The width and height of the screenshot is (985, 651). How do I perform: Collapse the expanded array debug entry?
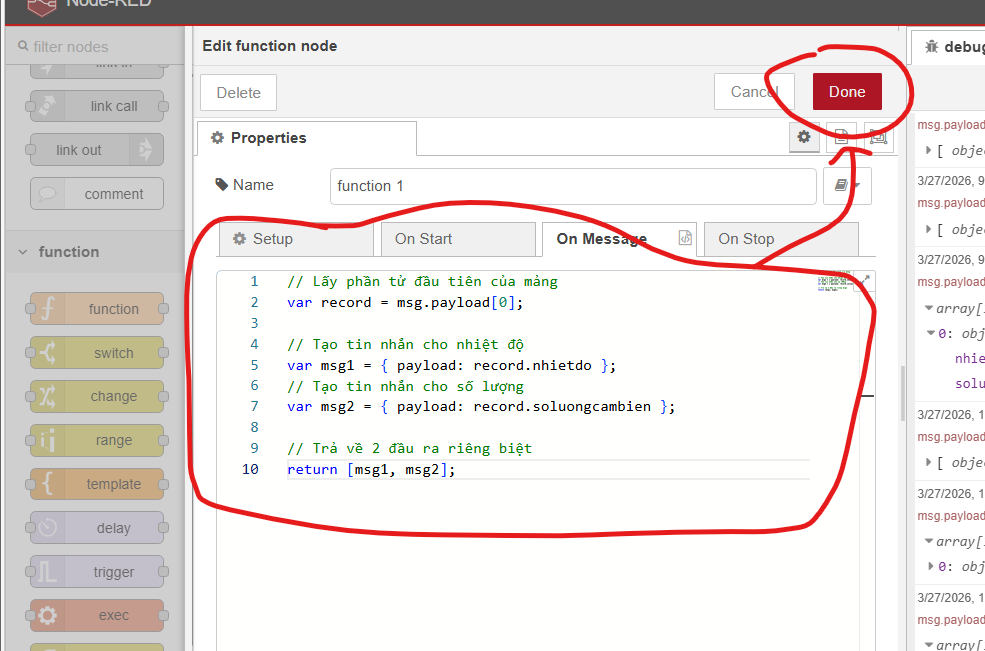(x=929, y=308)
